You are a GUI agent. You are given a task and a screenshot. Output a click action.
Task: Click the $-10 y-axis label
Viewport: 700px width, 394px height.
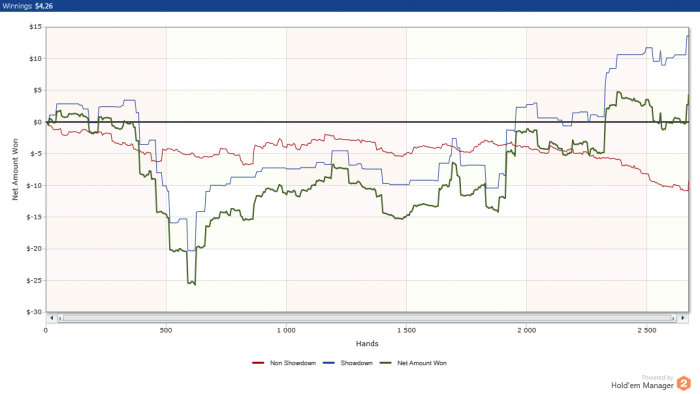pos(34,185)
